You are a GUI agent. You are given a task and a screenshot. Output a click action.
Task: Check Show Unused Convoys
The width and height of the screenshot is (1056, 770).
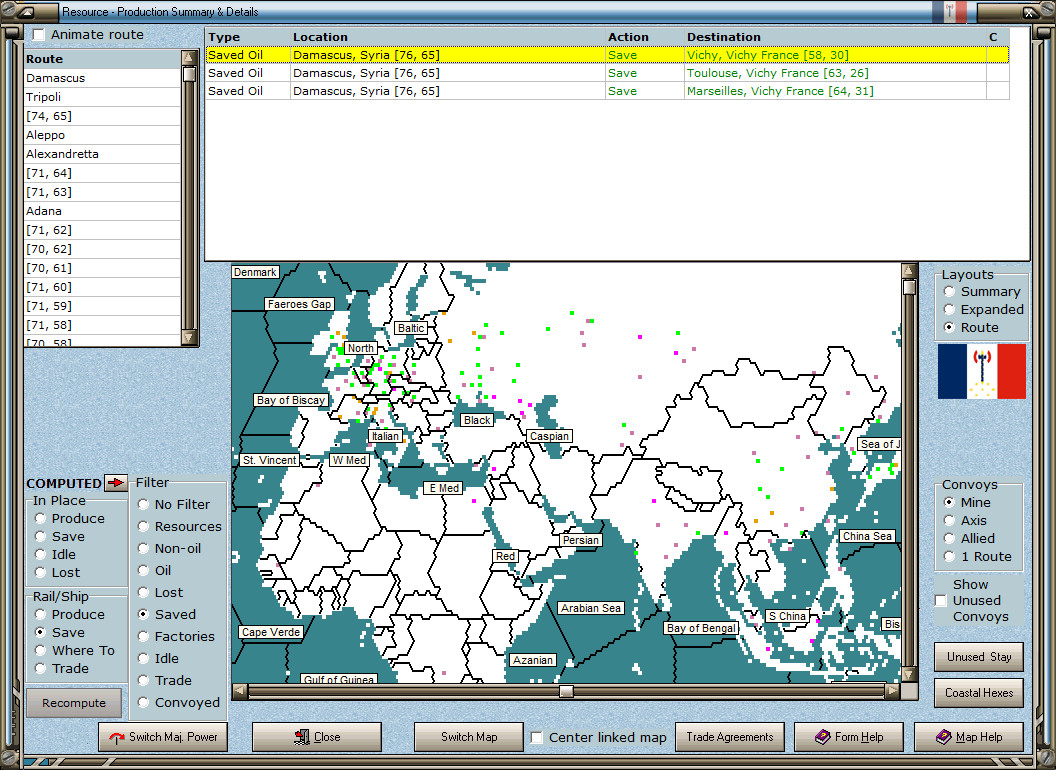[941, 600]
